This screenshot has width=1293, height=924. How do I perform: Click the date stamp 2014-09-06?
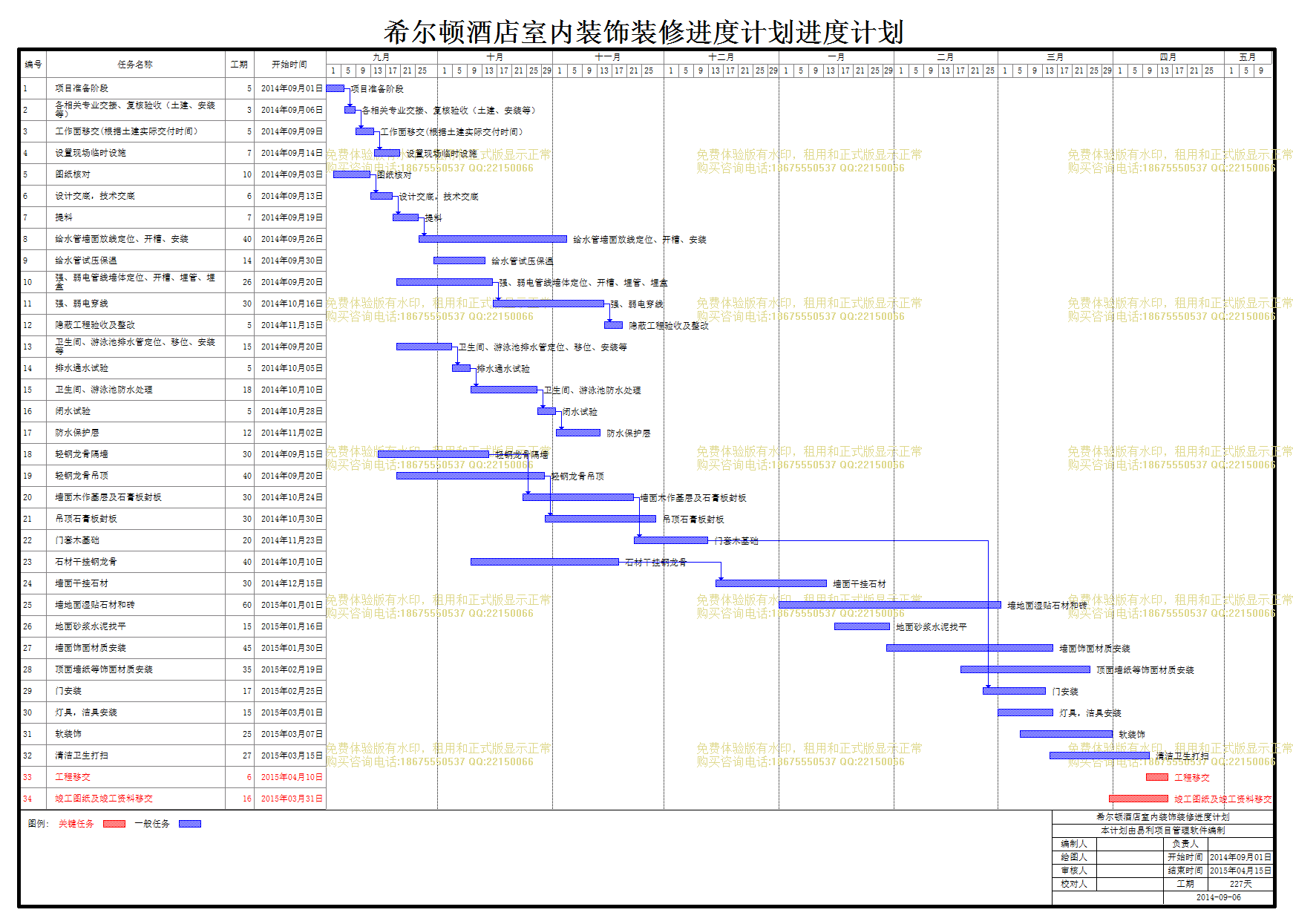click(1218, 897)
